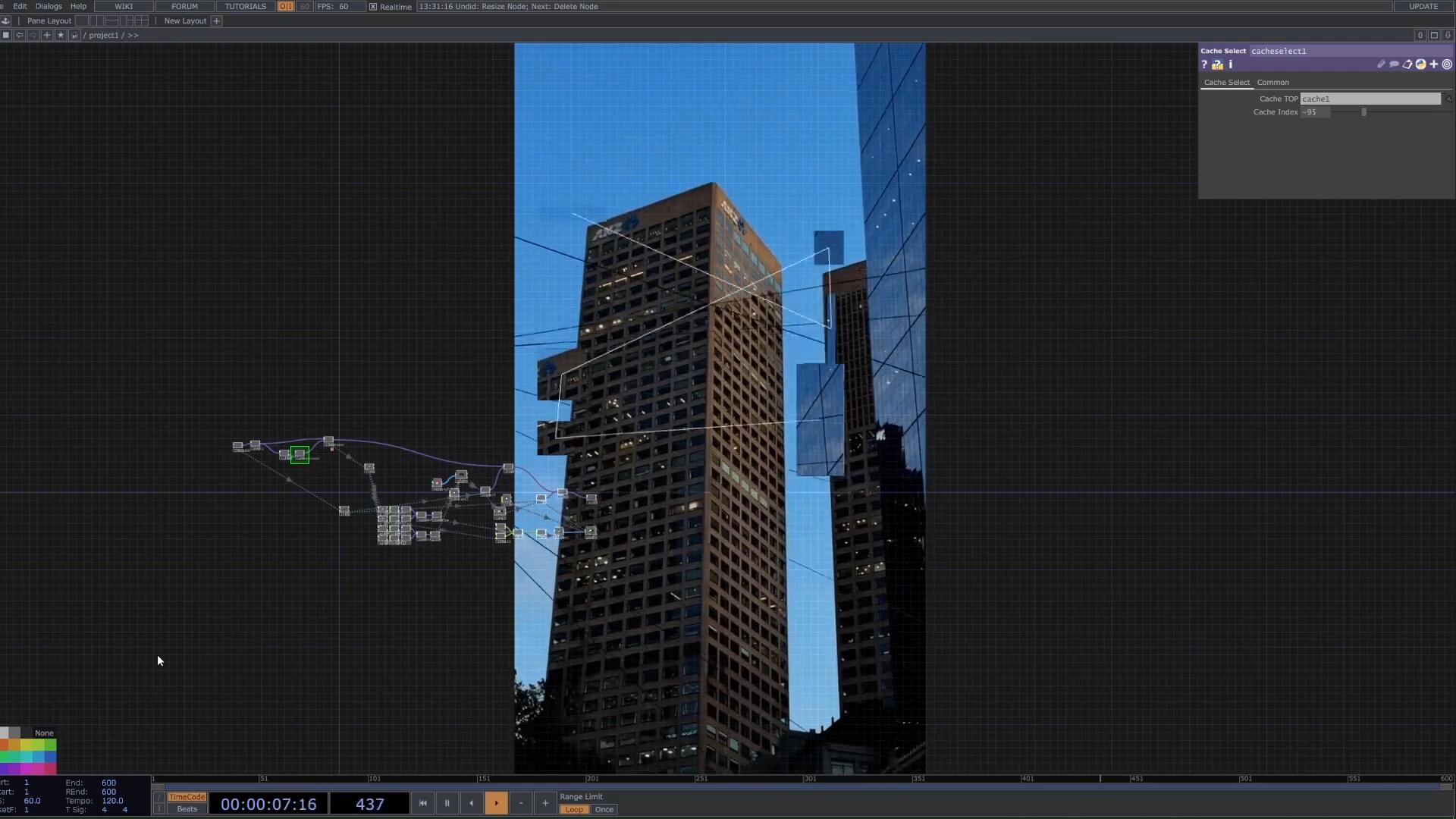Viewport: 1456px width, 819px height.
Task: Open the Edit menu
Action: tap(20, 6)
